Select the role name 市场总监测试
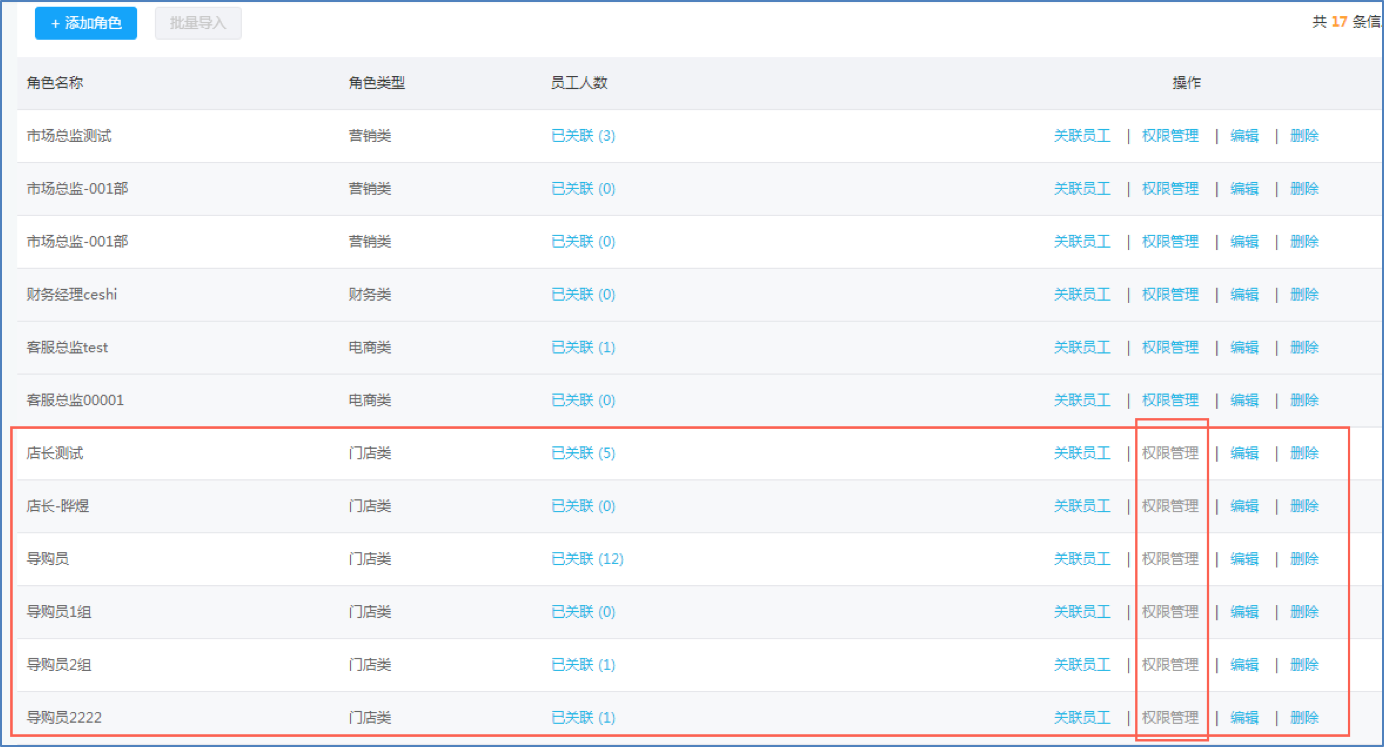The image size is (1384, 747). tap(69, 136)
